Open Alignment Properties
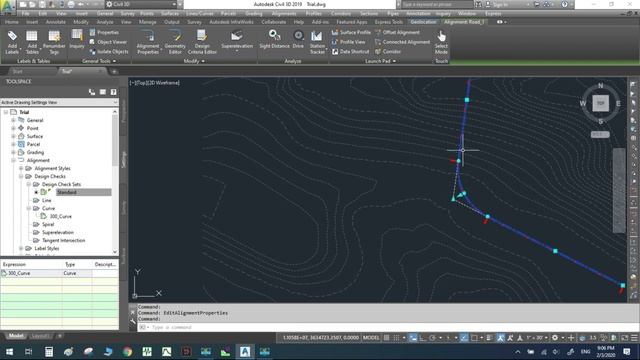The height and width of the screenshot is (360, 640). pos(148,42)
